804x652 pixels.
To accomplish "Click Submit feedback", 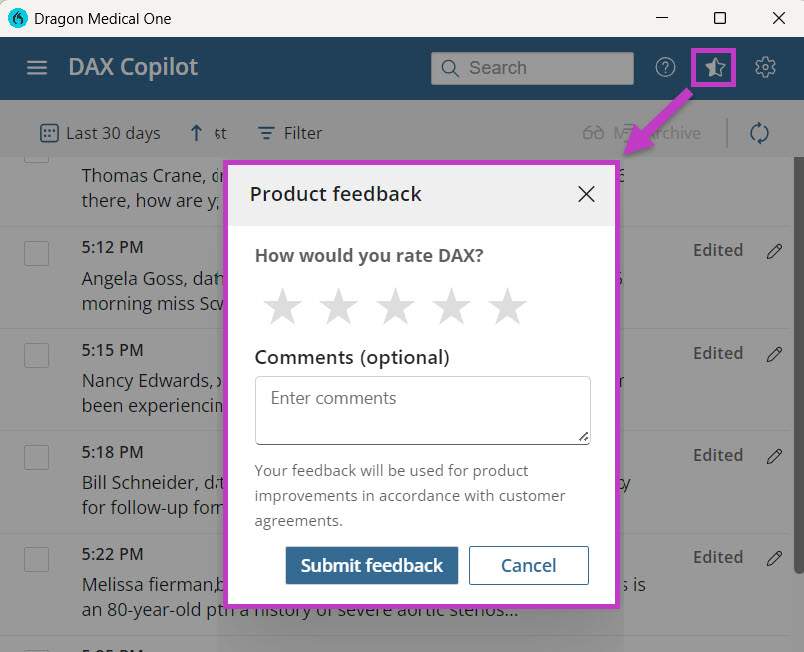I will click(371, 565).
